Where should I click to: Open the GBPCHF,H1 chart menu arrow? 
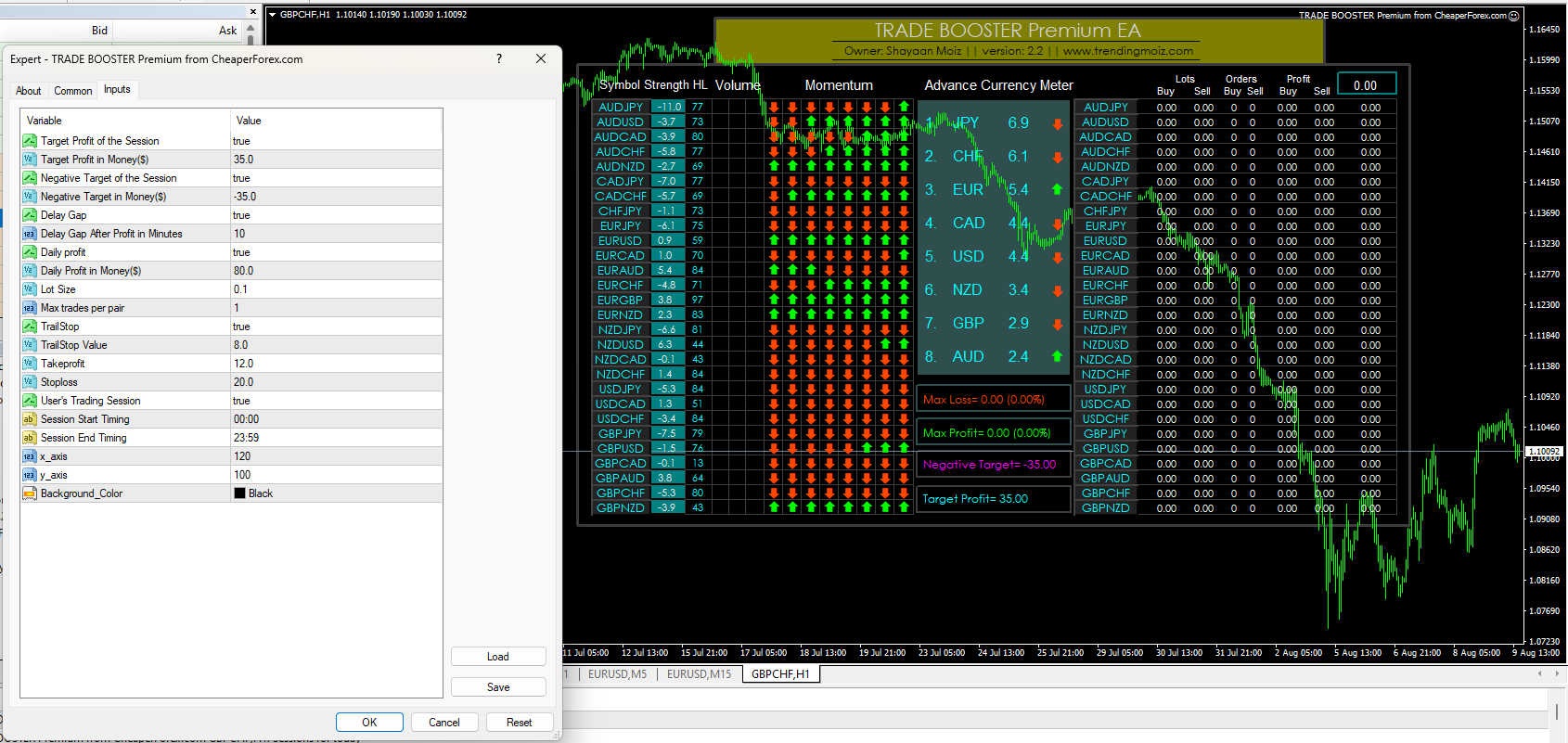[x=273, y=15]
